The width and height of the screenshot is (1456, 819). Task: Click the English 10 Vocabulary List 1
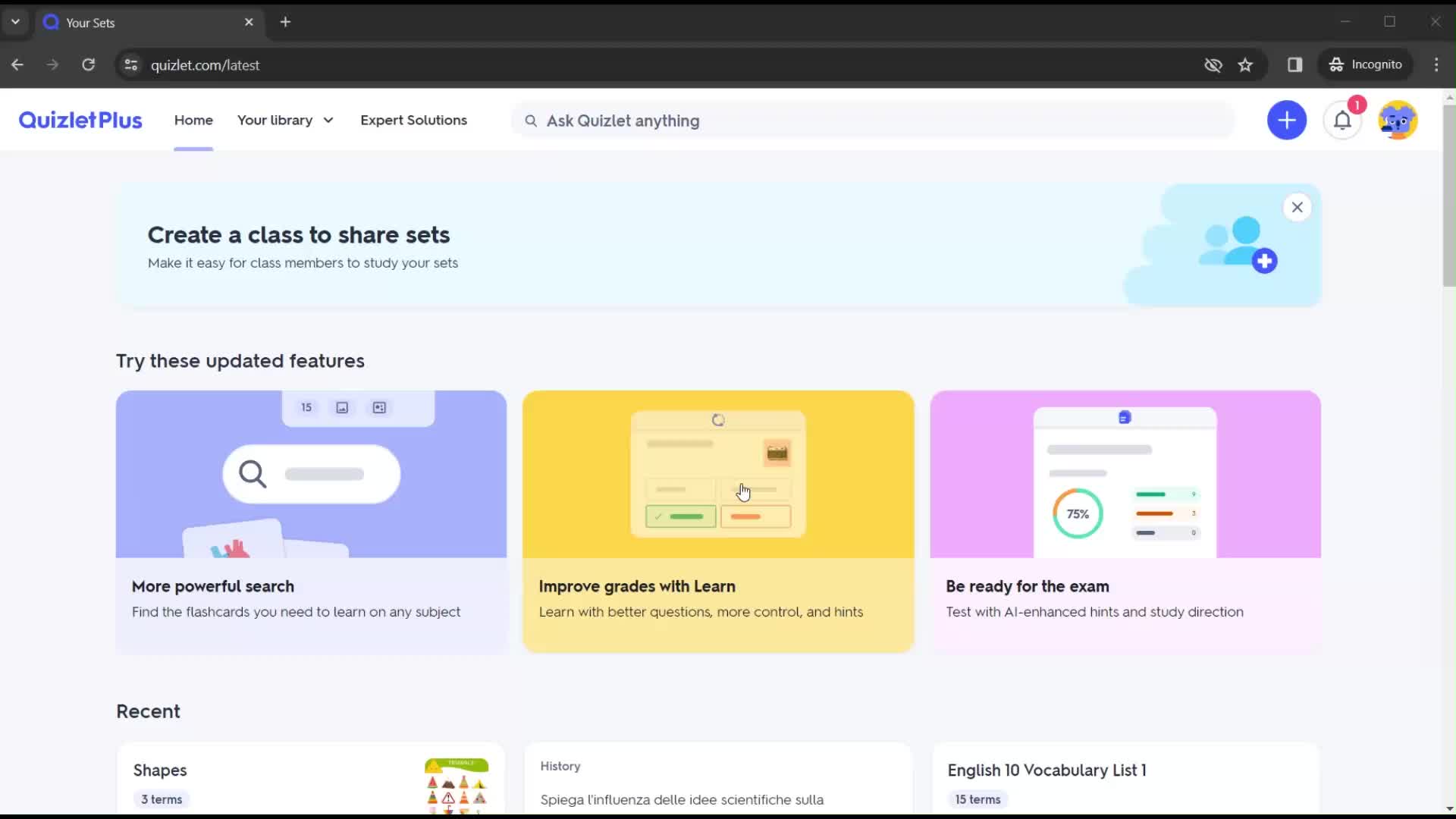pos(1049,770)
